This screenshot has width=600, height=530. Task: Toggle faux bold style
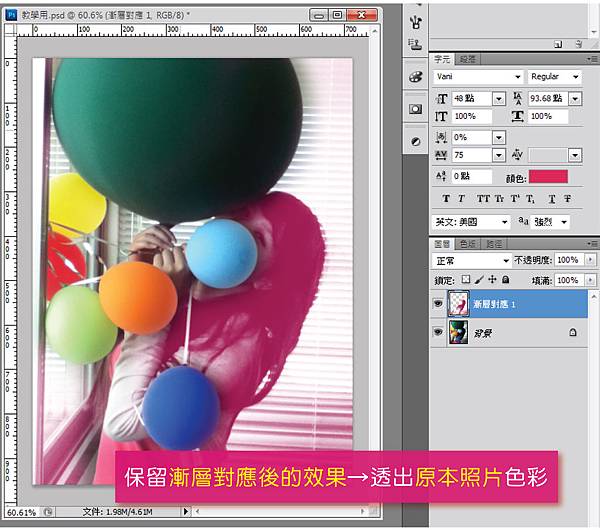[x=446, y=199]
